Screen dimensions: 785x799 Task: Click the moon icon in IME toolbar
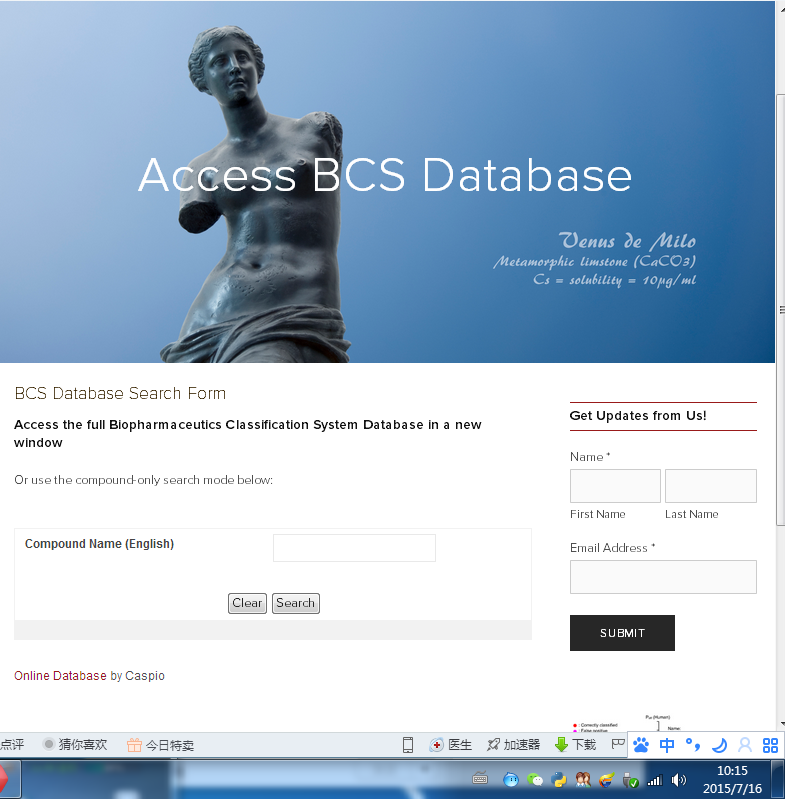719,745
